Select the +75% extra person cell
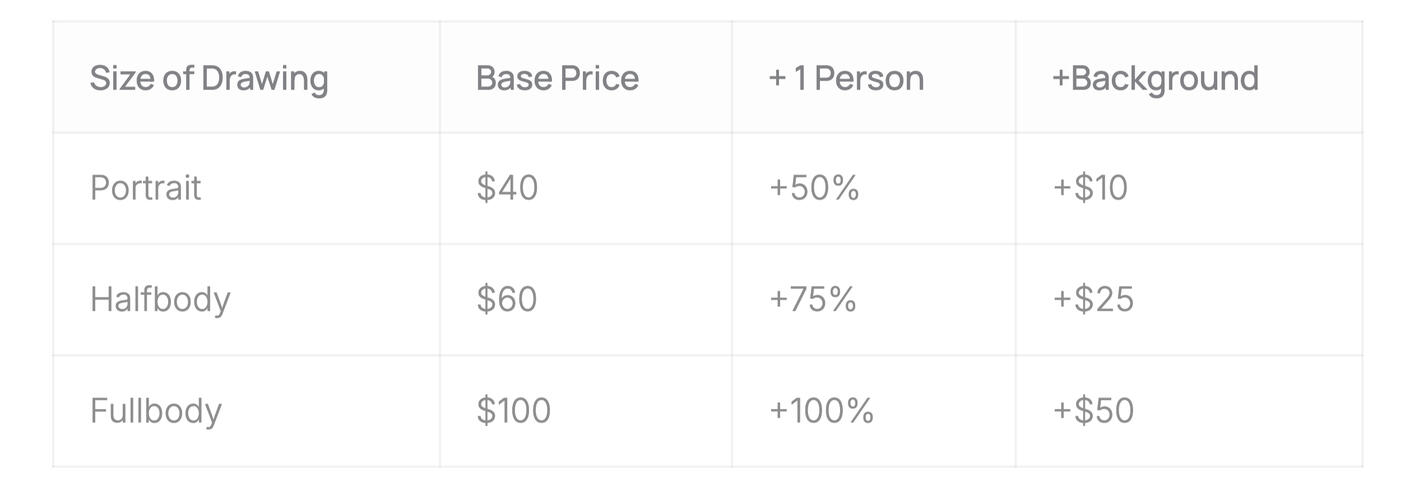1410x489 pixels. tap(812, 299)
